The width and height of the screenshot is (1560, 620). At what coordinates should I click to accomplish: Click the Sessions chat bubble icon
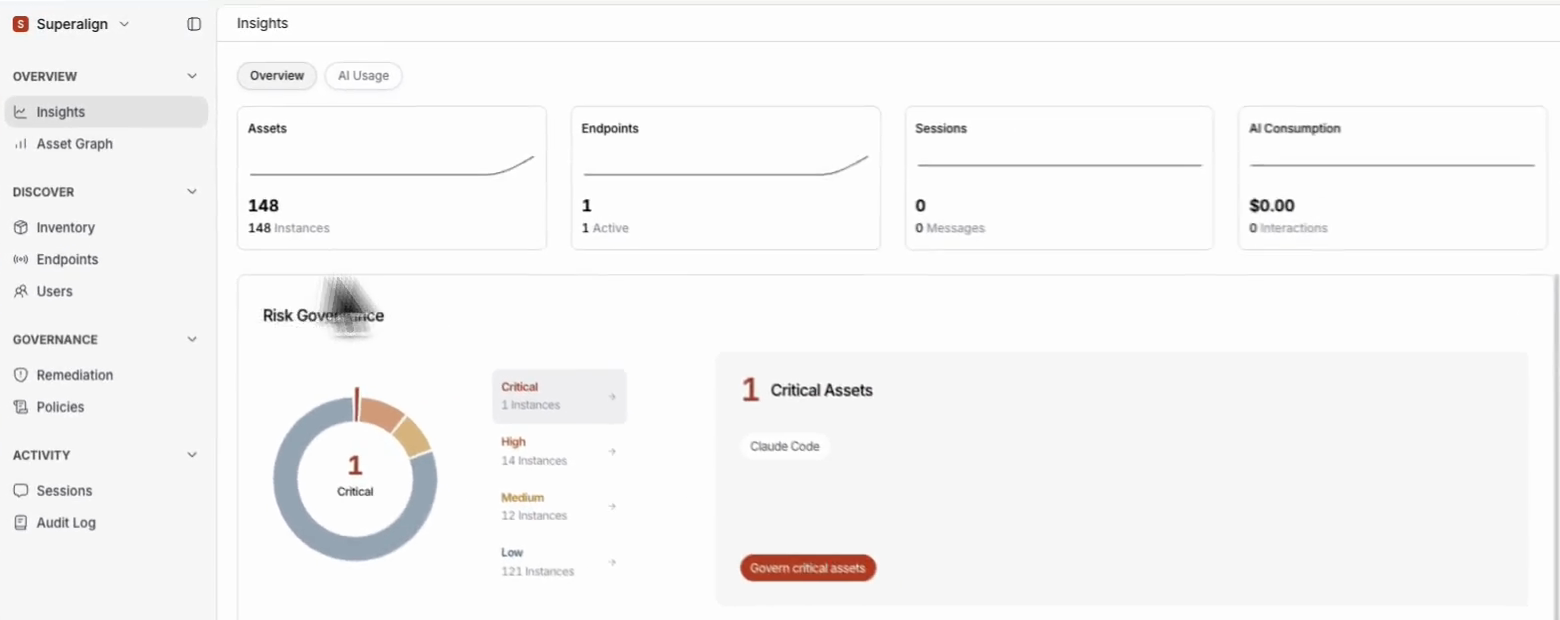(x=21, y=491)
